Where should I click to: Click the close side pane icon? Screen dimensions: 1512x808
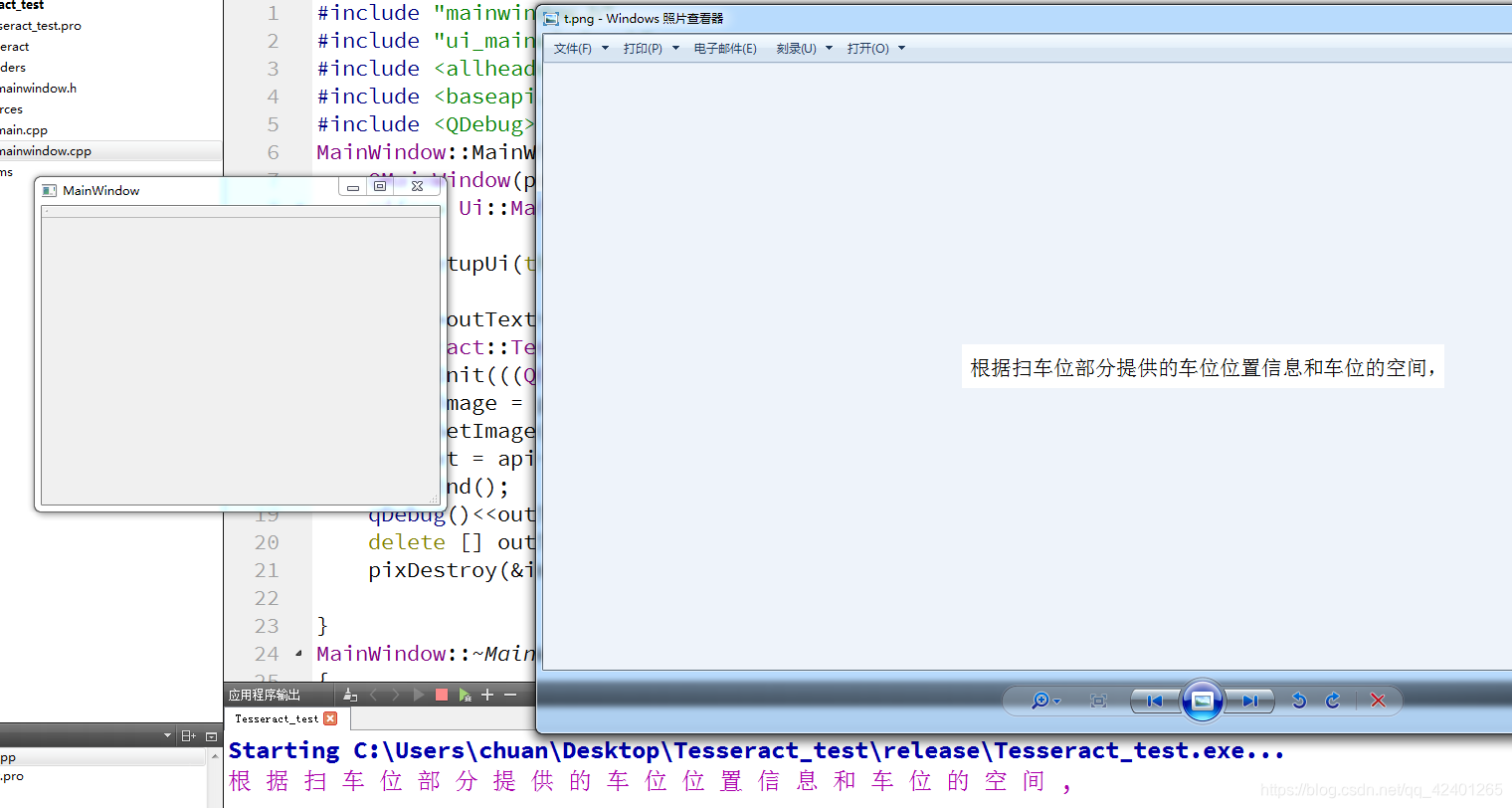(211, 736)
